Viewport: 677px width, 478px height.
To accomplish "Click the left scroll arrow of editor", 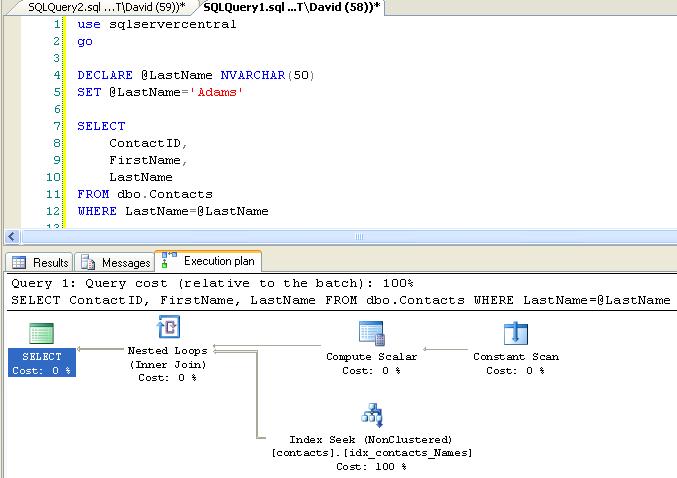I will coord(12,236).
